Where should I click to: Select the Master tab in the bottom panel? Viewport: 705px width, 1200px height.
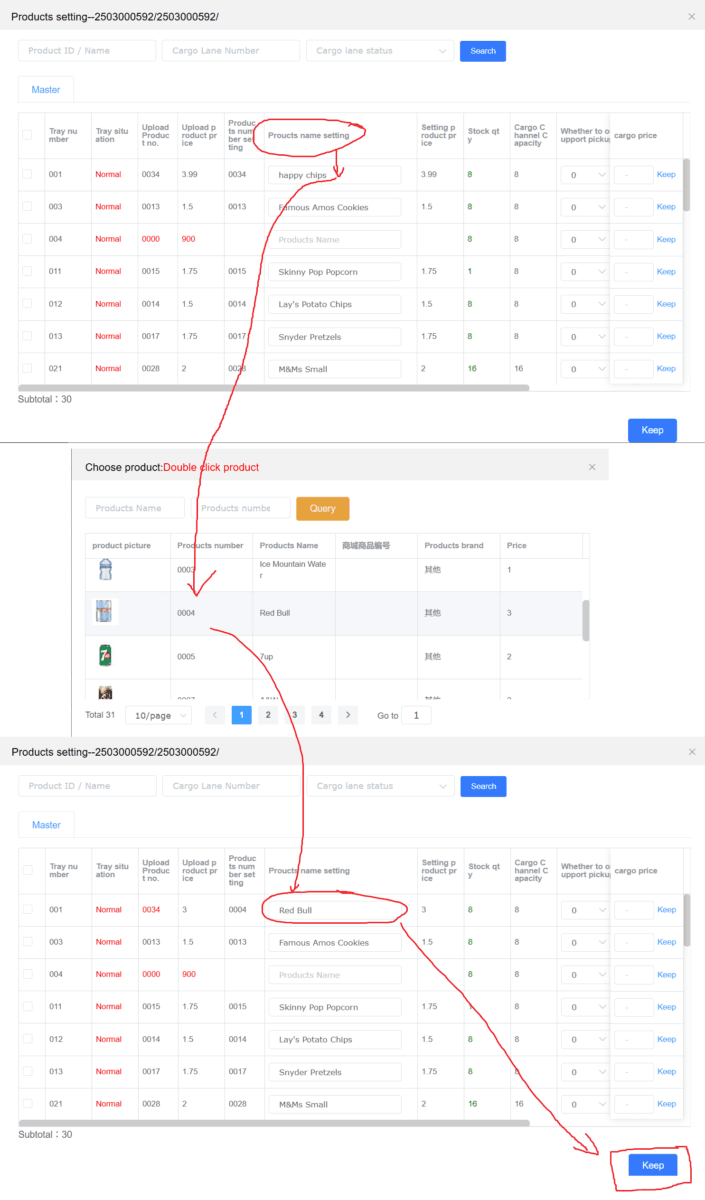[x=46, y=825]
